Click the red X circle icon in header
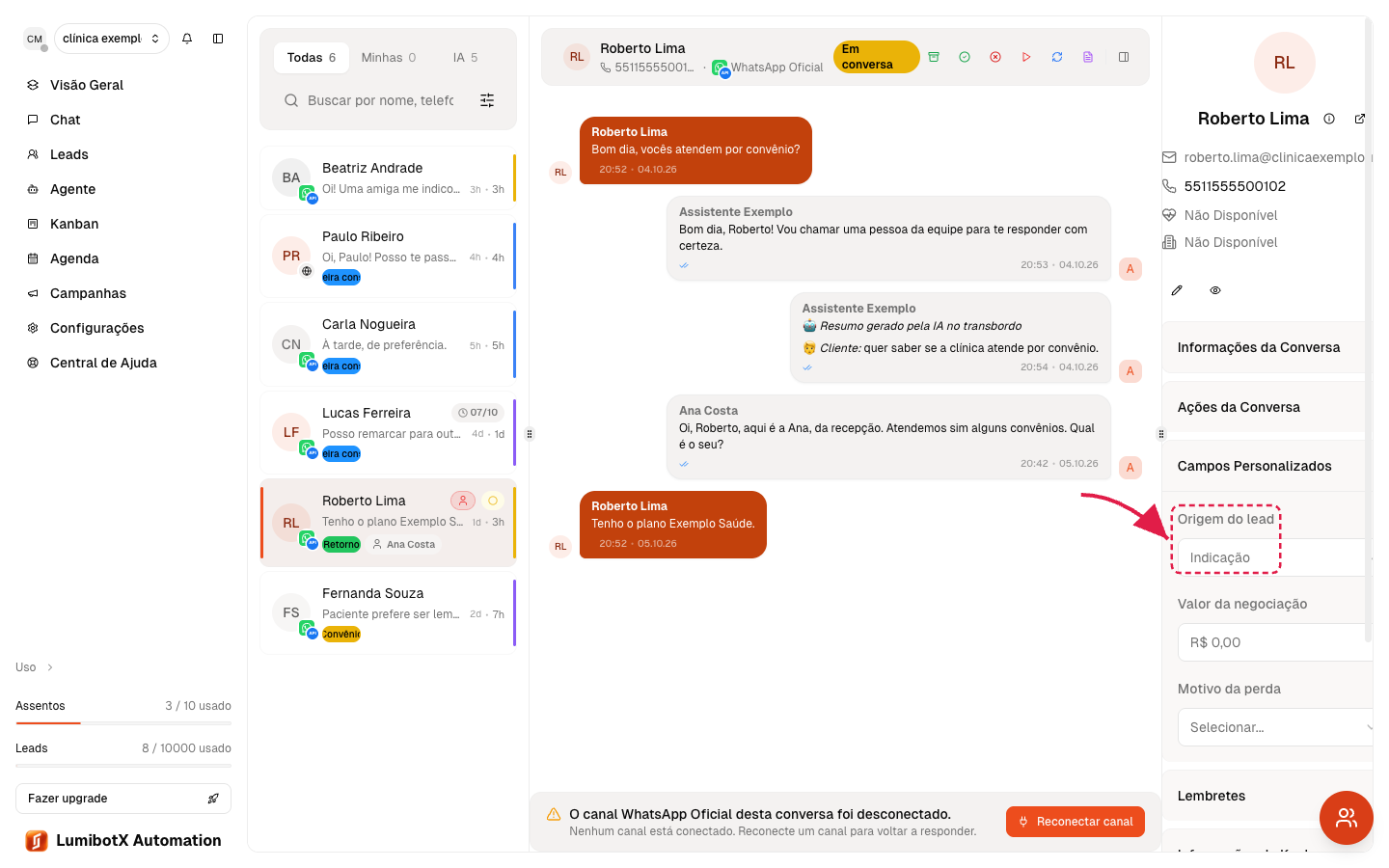The image size is (1389, 868). (x=995, y=57)
